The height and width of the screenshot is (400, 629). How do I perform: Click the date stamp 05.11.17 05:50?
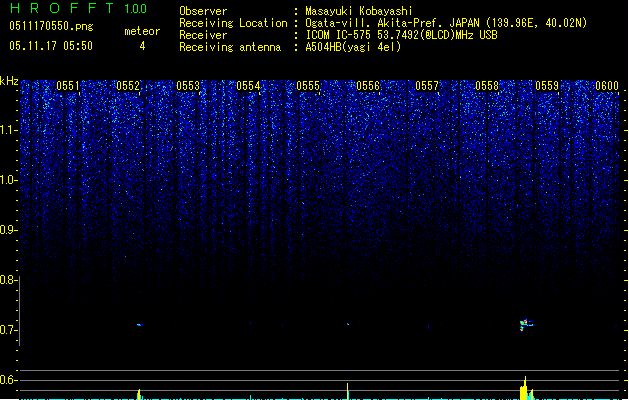pos(51,46)
